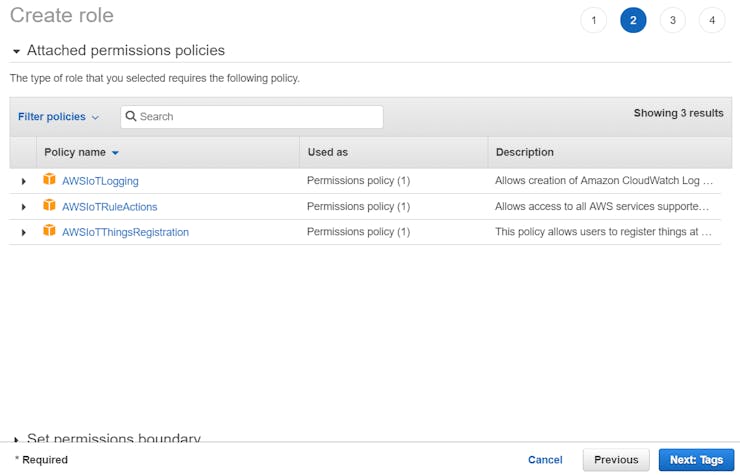This screenshot has width=740, height=475.
Task: Expand the AWSIoTThingsRegistration policy row
Action: coord(23,232)
